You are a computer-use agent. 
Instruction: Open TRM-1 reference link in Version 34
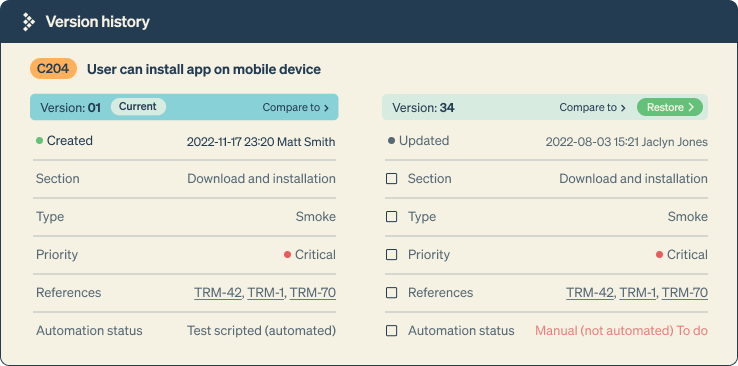coord(637,293)
